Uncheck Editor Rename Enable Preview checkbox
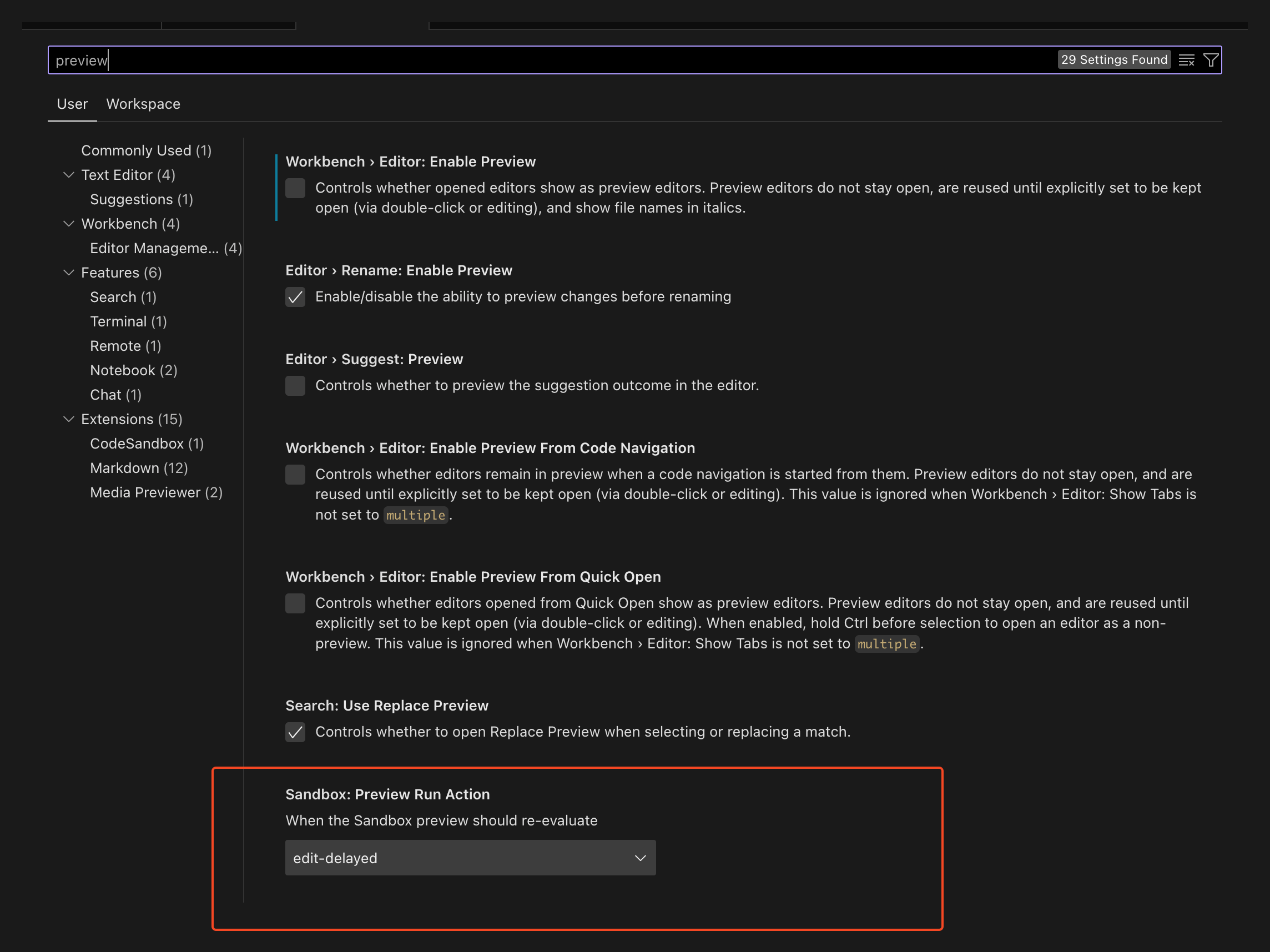The height and width of the screenshot is (952, 1270). [295, 297]
